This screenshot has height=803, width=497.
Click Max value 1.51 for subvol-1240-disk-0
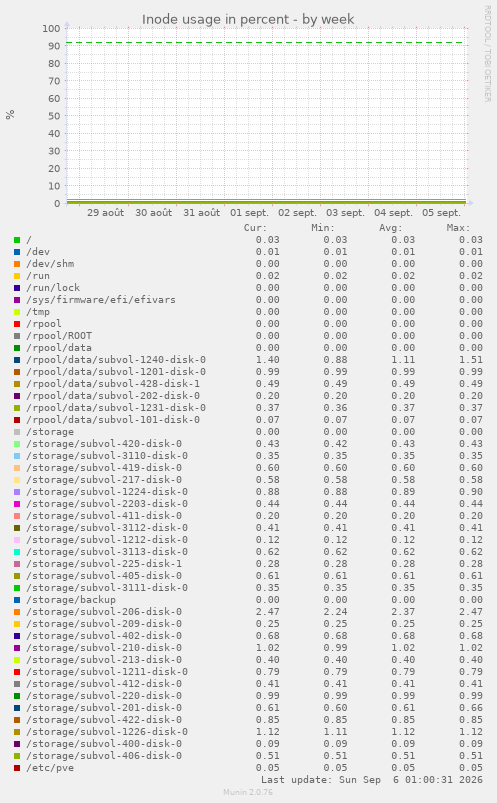[470, 360]
